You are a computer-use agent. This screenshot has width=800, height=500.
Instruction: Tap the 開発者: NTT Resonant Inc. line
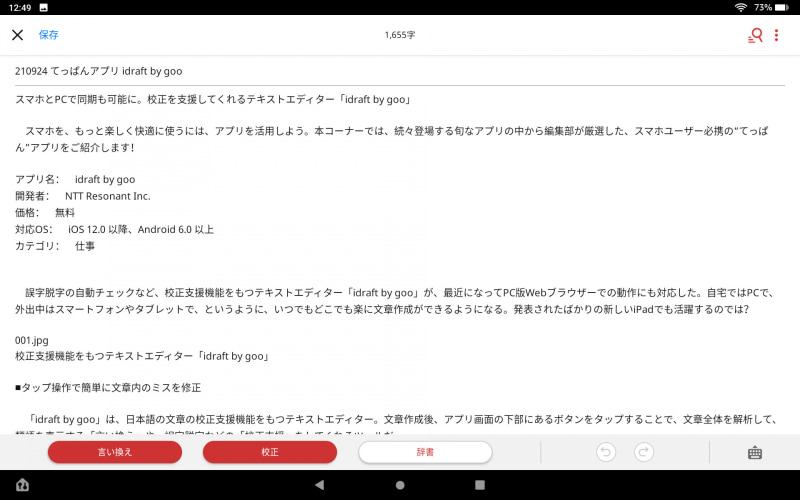click(83, 196)
